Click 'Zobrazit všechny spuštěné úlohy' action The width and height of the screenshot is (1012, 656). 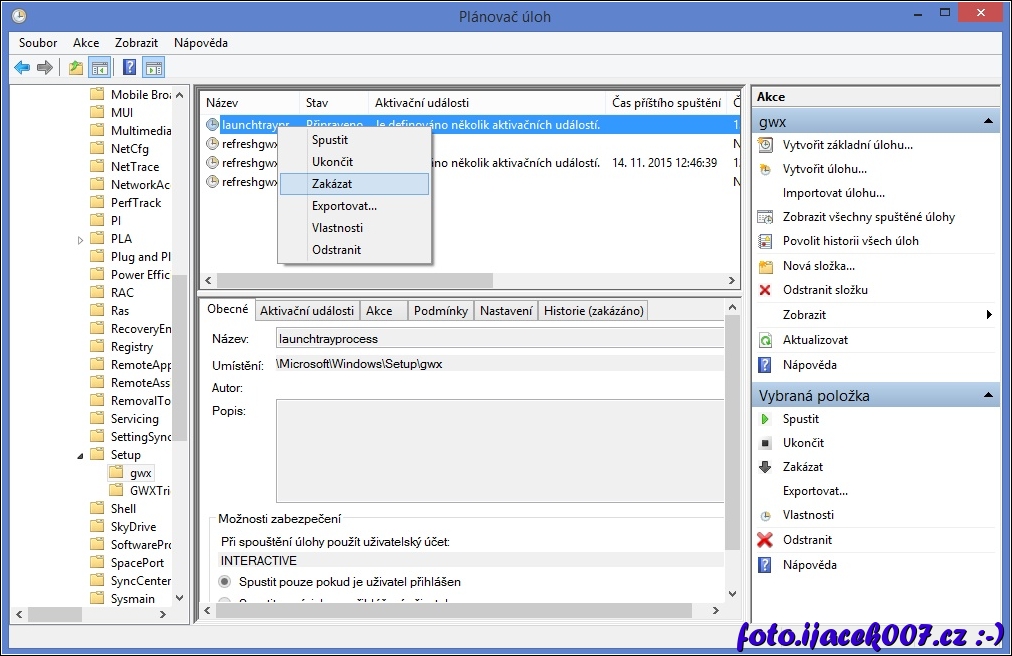[x=868, y=217]
